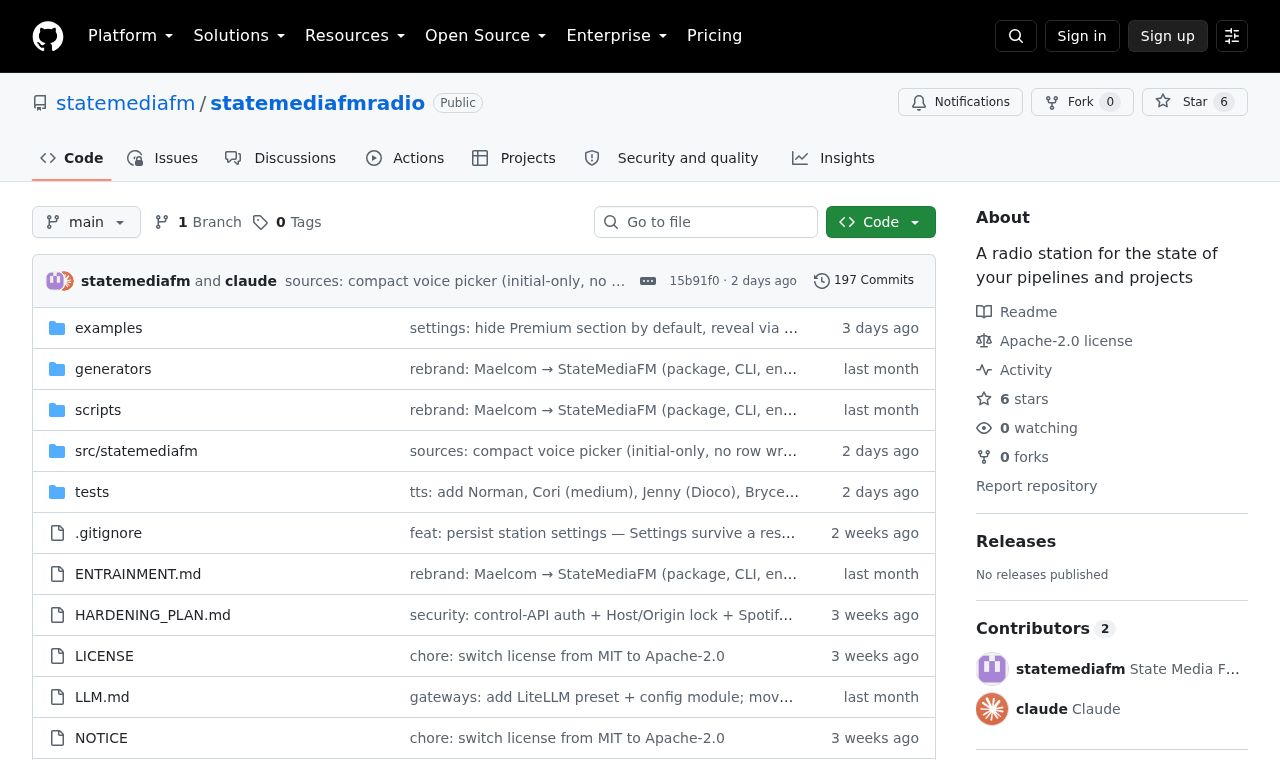Click the Fork icon
1280x760 pixels.
coord(1052,102)
